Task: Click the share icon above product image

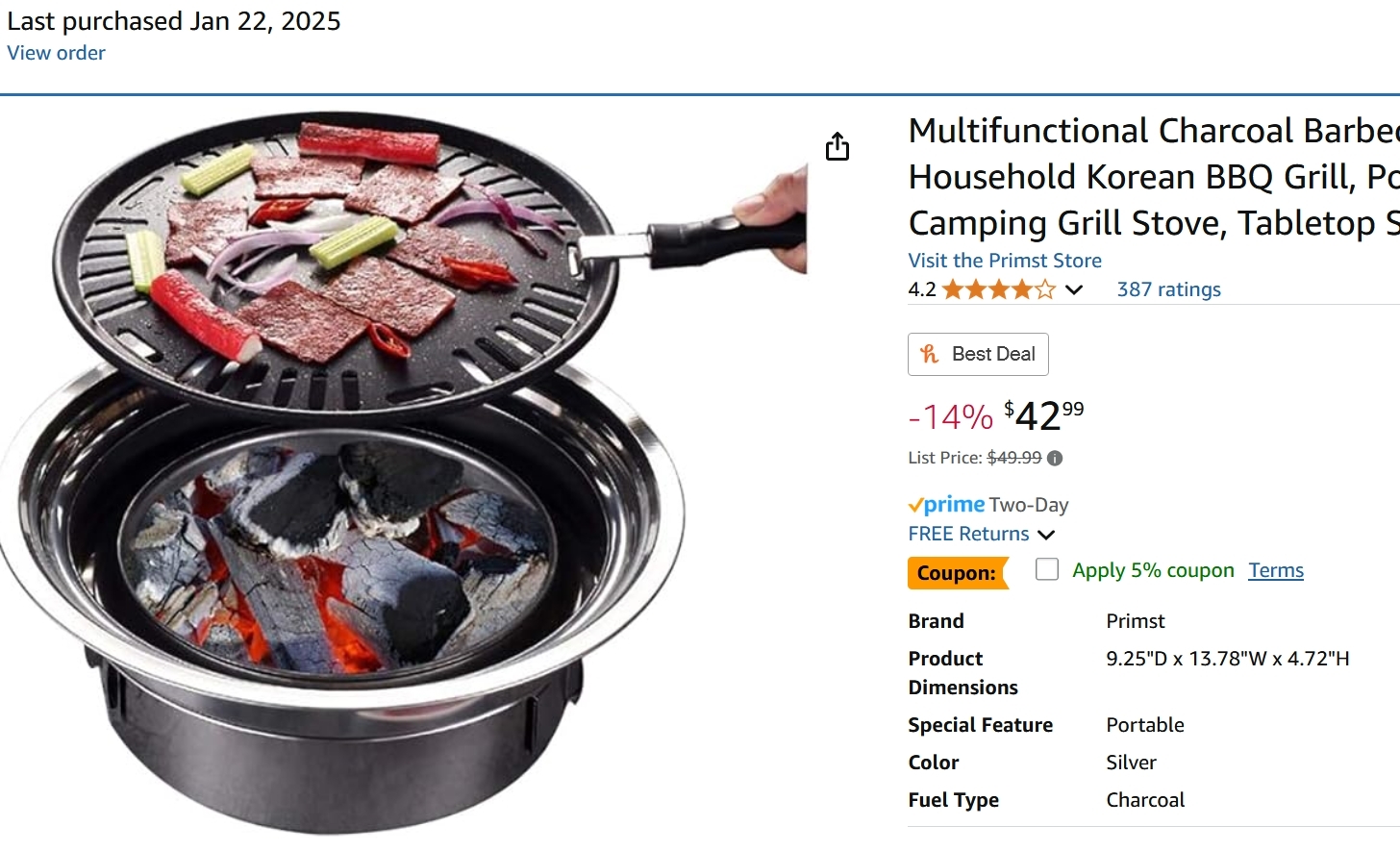Action: click(837, 146)
